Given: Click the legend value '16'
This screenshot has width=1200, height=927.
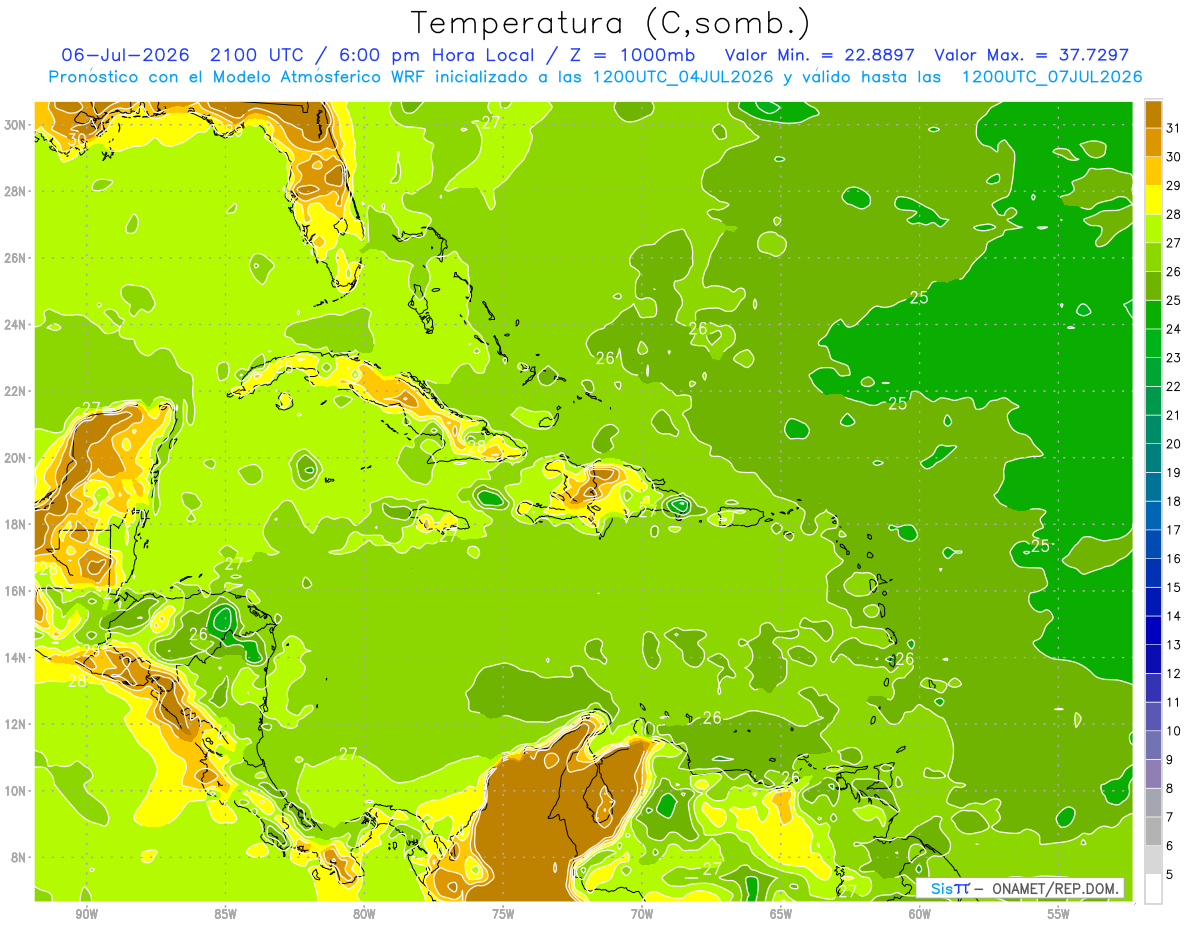Looking at the screenshot, I should tap(1174, 558).
